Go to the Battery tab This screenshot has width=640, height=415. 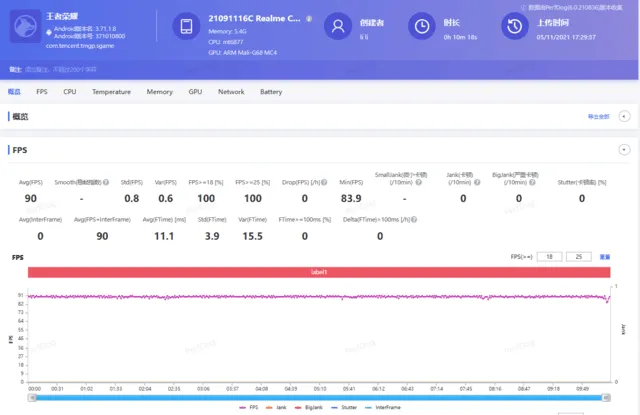tap(271, 92)
